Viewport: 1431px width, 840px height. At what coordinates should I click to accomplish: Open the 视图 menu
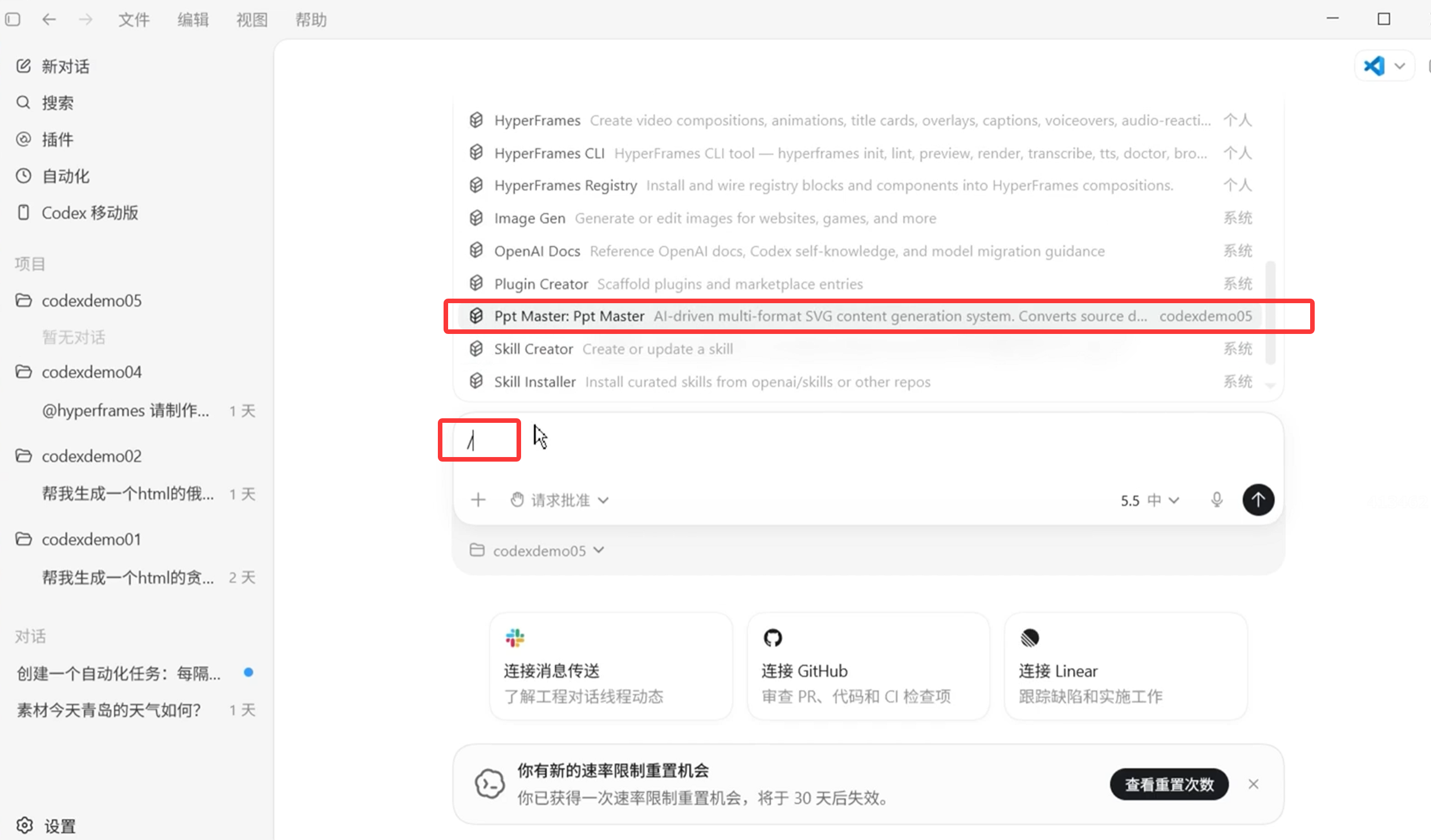tap(251, 19)
